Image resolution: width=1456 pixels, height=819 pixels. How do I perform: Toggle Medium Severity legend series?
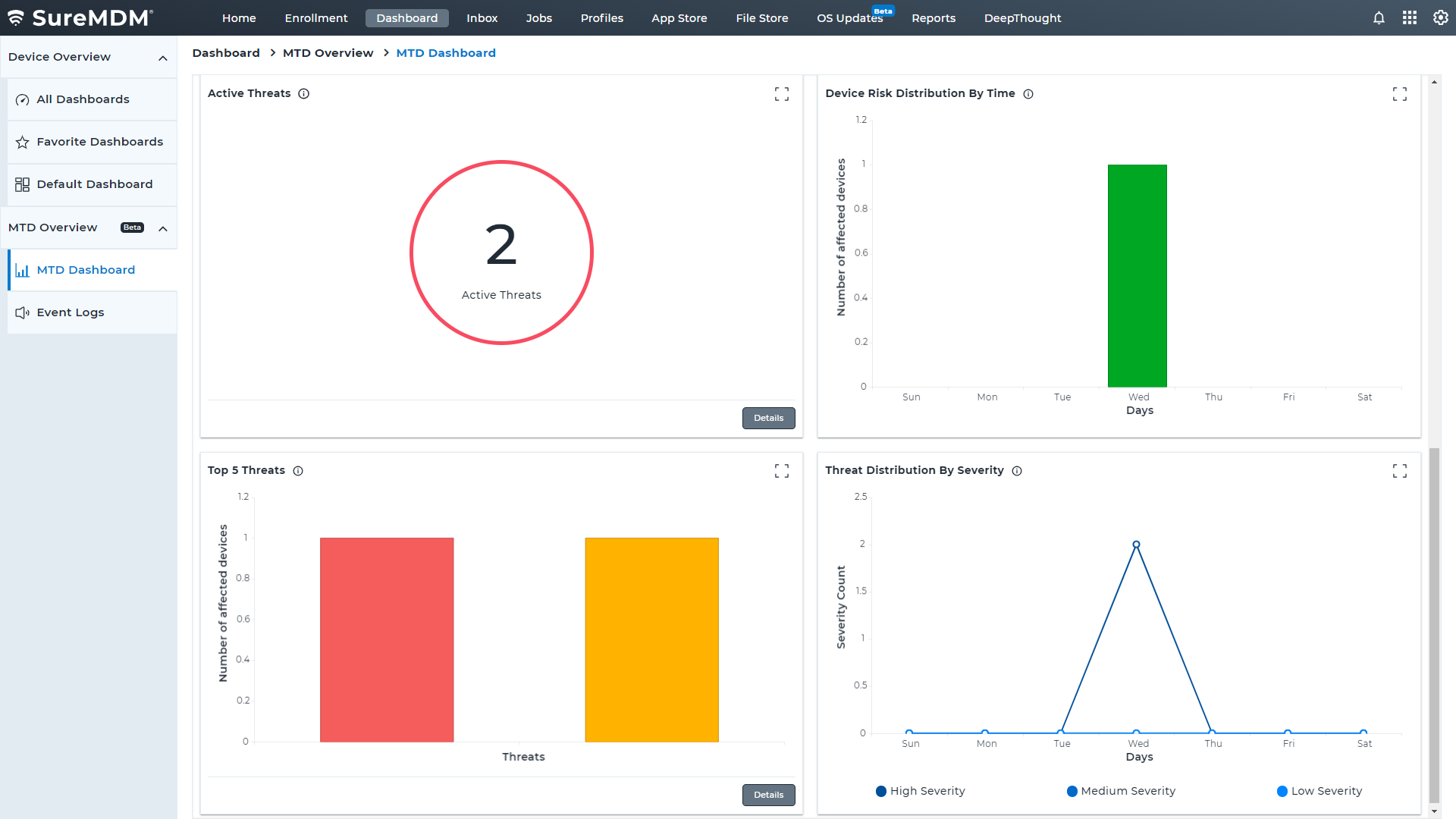point(1121,791)
